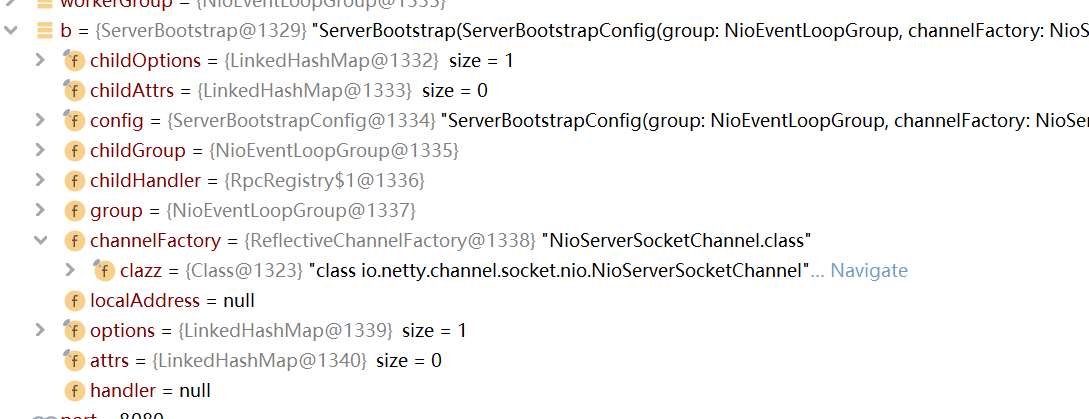This screenshot has height=419, width=1089.
Task: Select the options variable name
Action: (122, 331)
